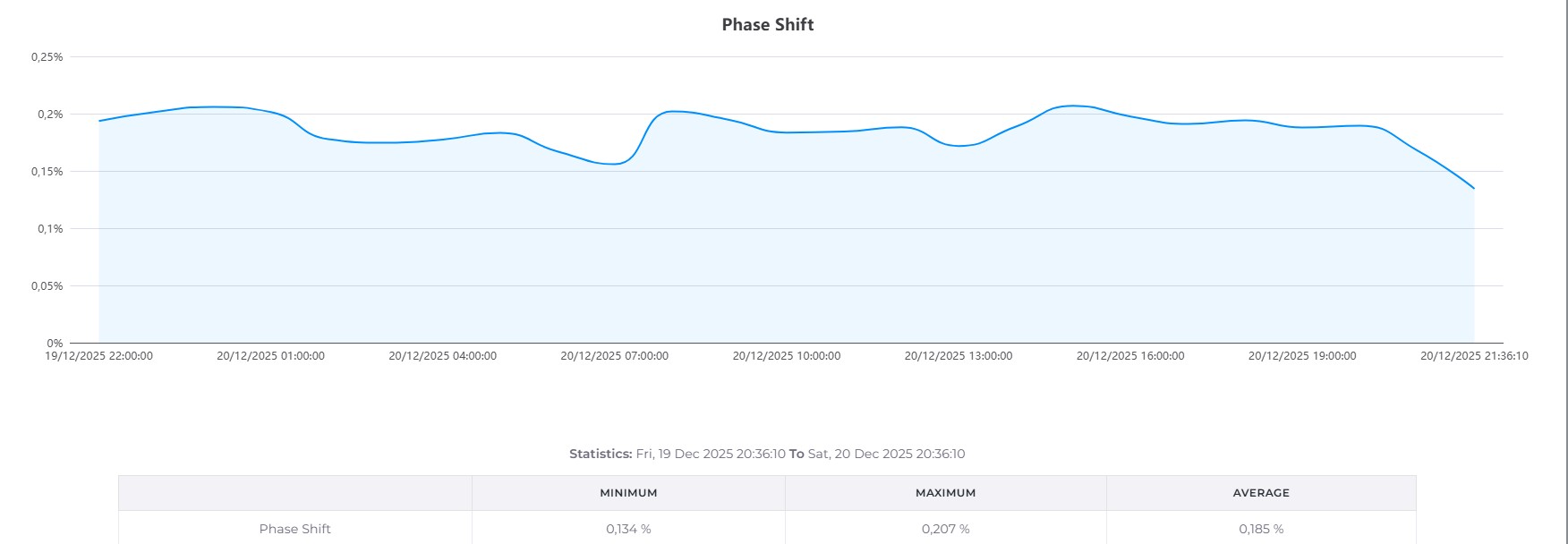Click the MAXIMUM column header
1568x544 pixels.
945,493
